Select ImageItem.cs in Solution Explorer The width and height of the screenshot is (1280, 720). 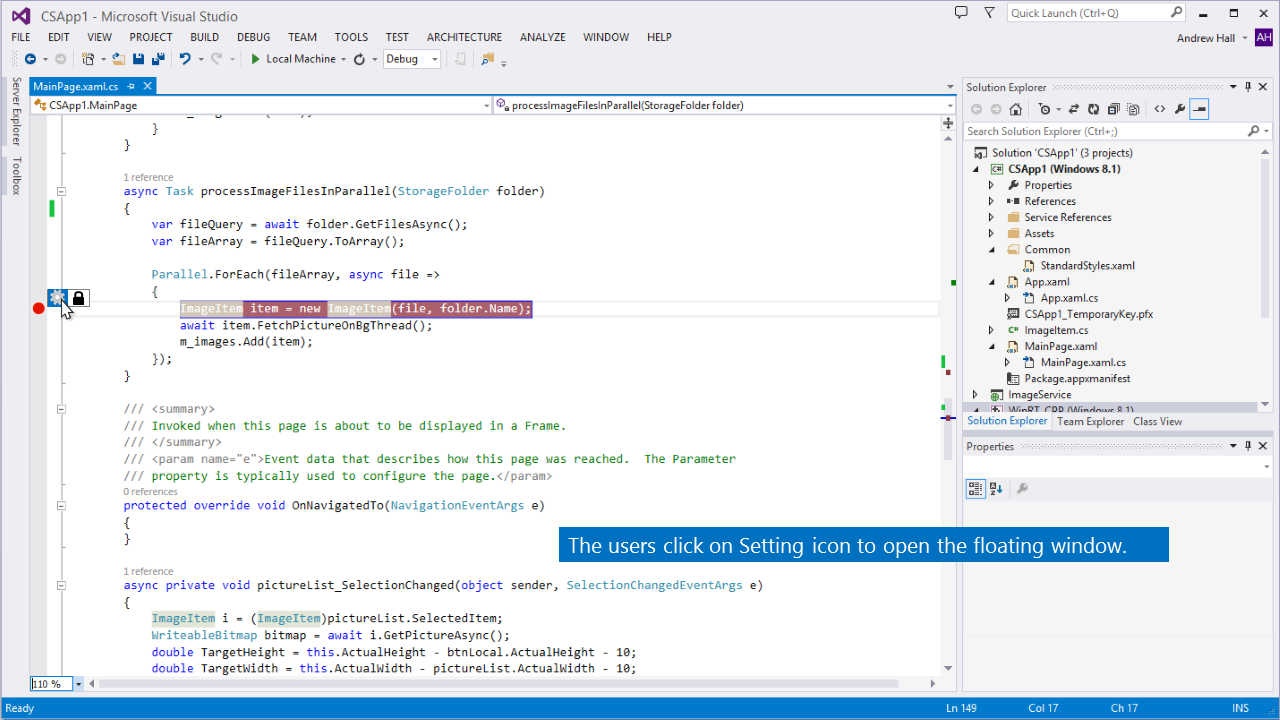1056,330
